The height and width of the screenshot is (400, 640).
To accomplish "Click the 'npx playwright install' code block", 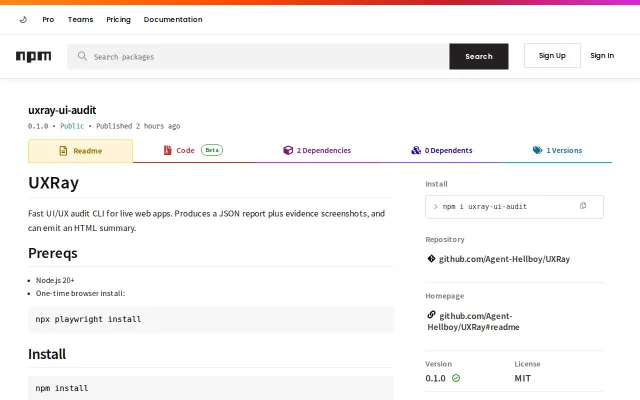I will click(x=211, y=319).
